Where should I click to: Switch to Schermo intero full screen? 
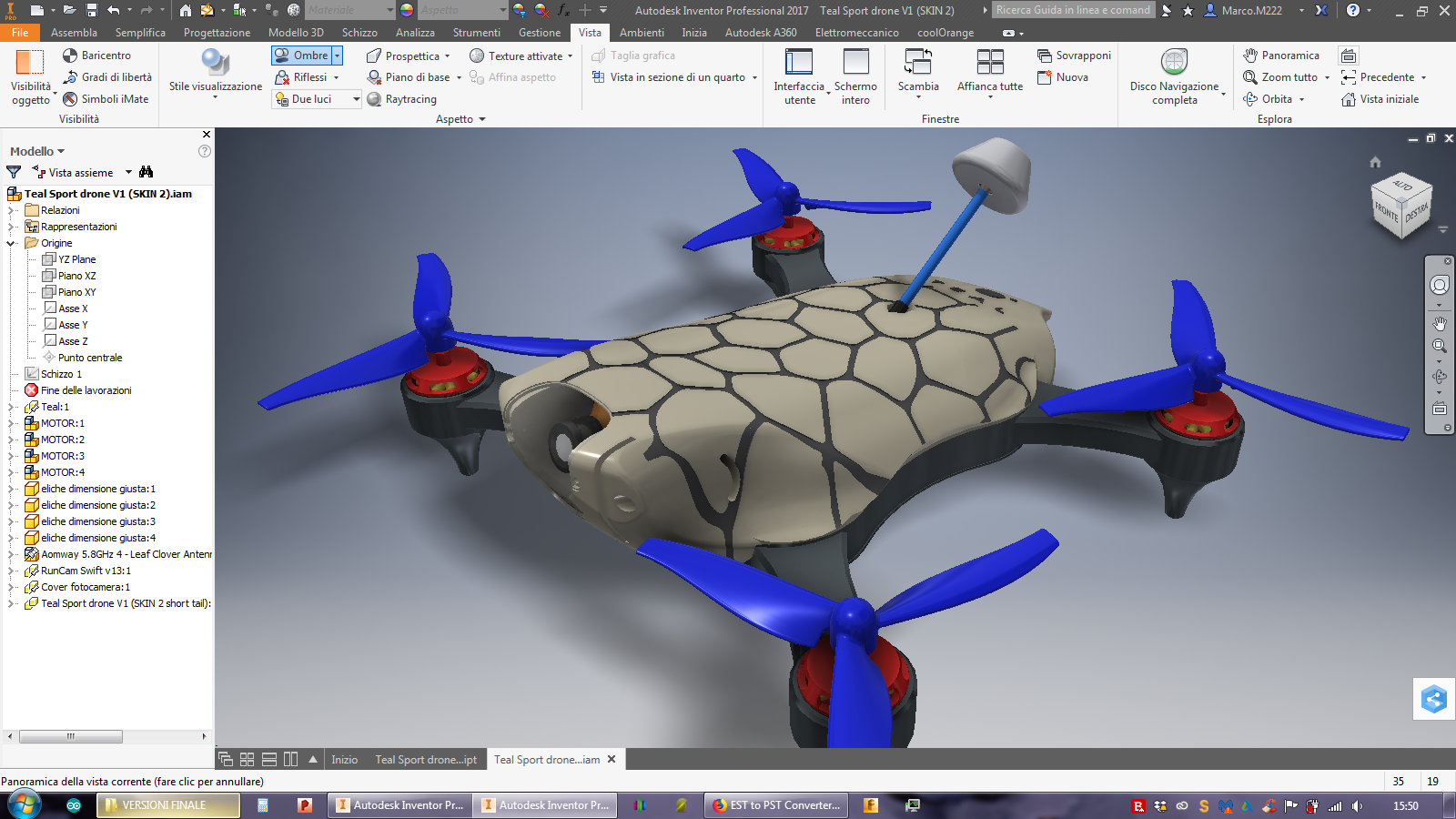855,76
